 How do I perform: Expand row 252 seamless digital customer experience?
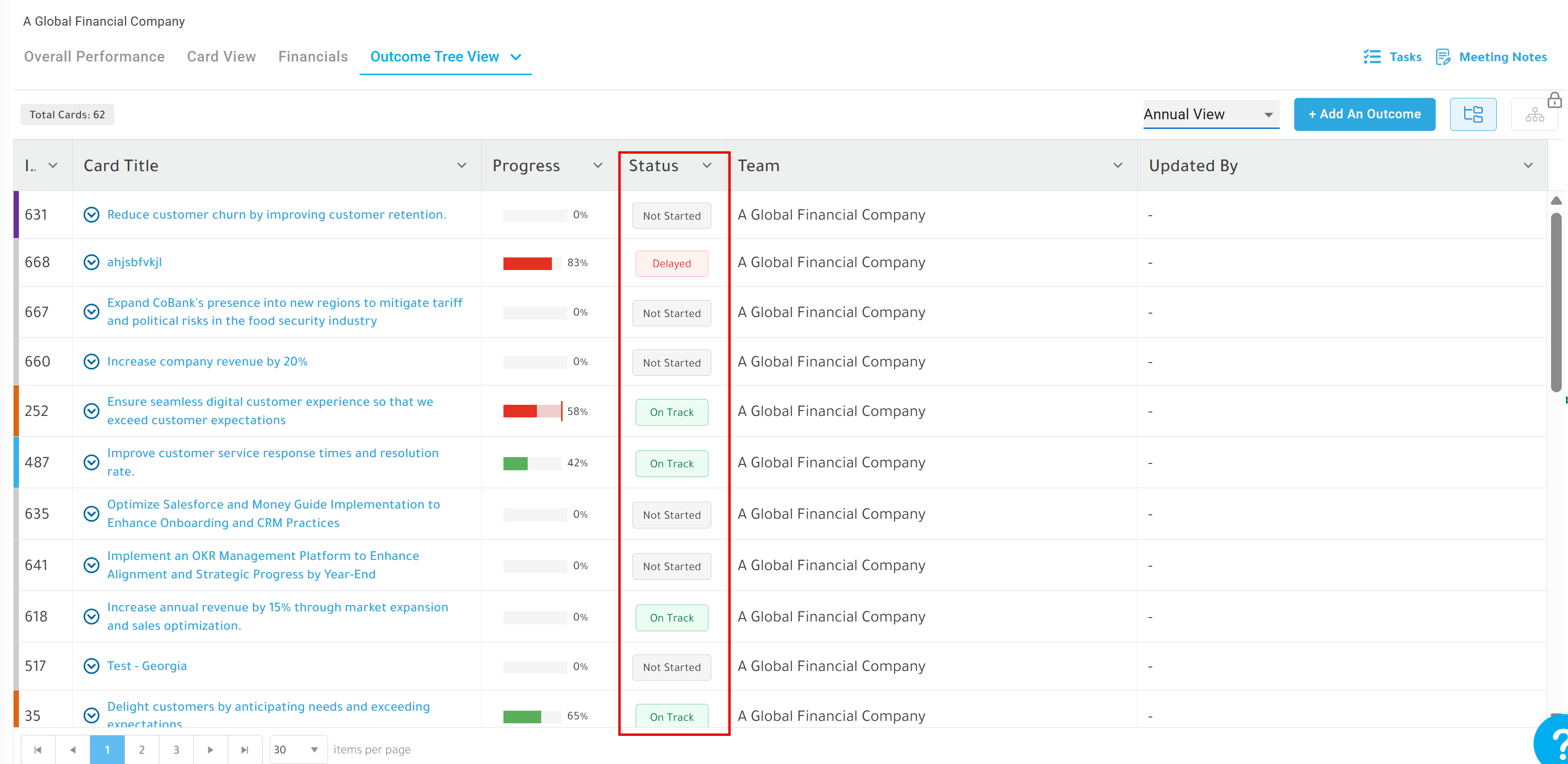(91, 411)
